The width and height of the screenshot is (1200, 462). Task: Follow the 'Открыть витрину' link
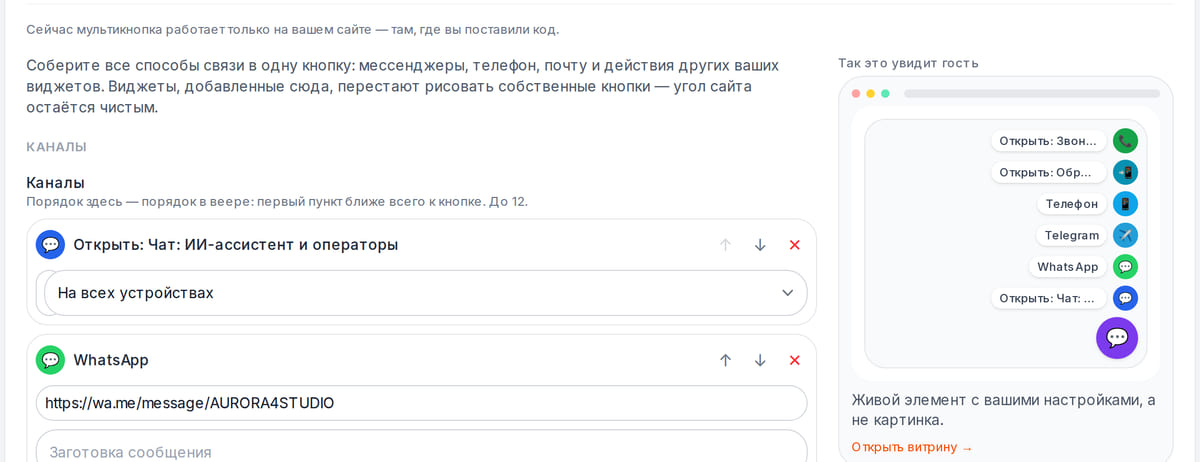coord(912,447)
